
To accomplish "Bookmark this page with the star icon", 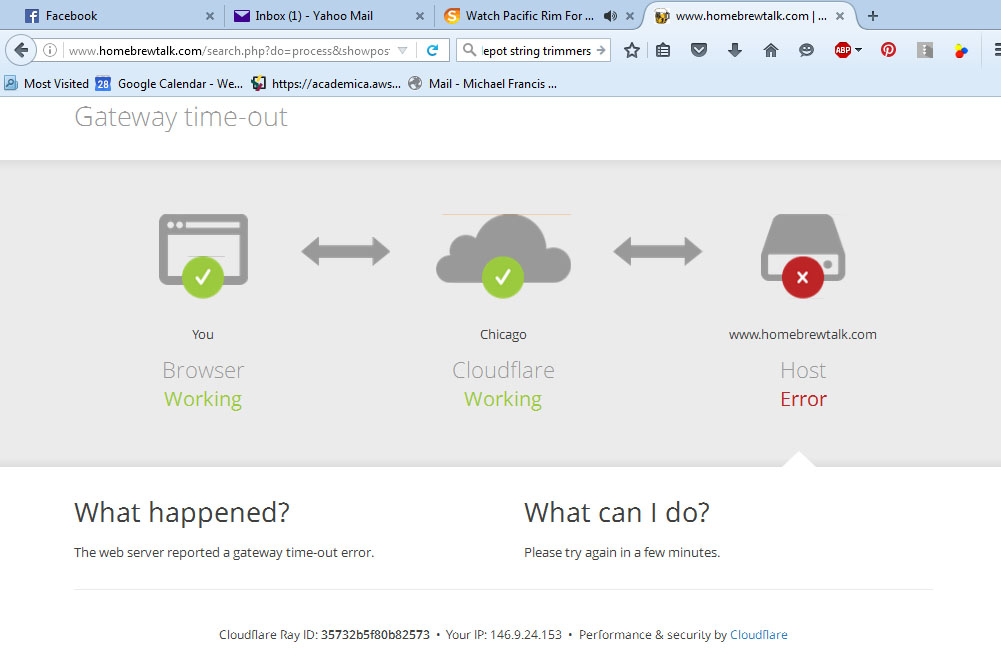I will (631, 50).
